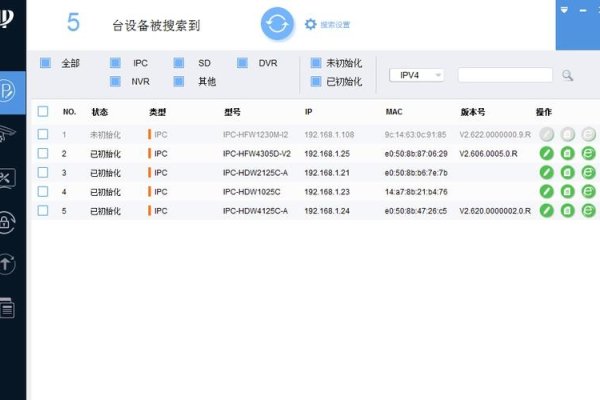Open details icon for 192.168.1.23
Screen dimensions: 600x400
pyautogui.click(x=567, y=191)
